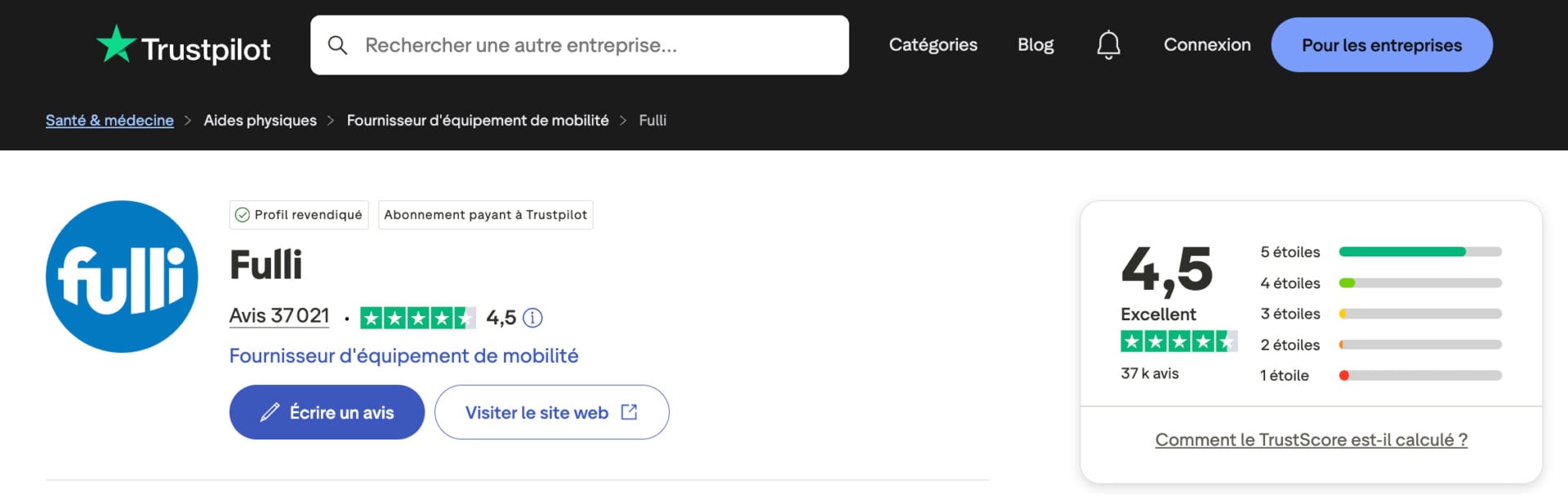Screen dimensions: 1568x495
Task: Click 'Visiter le site web' button
Action: pos(552,412)
